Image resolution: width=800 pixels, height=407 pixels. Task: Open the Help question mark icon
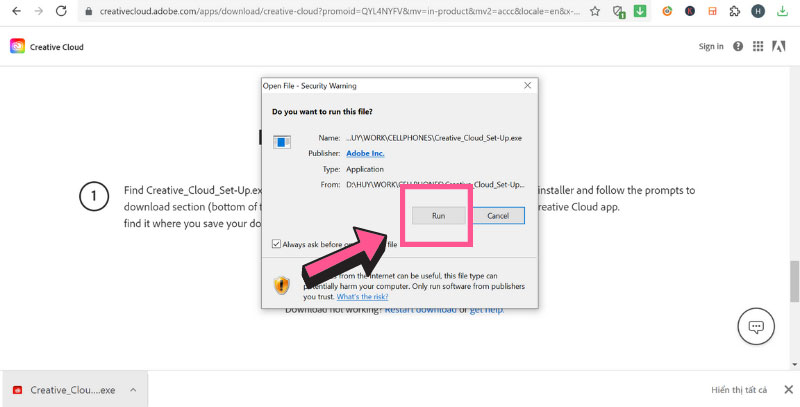click(x=738, y=46)
